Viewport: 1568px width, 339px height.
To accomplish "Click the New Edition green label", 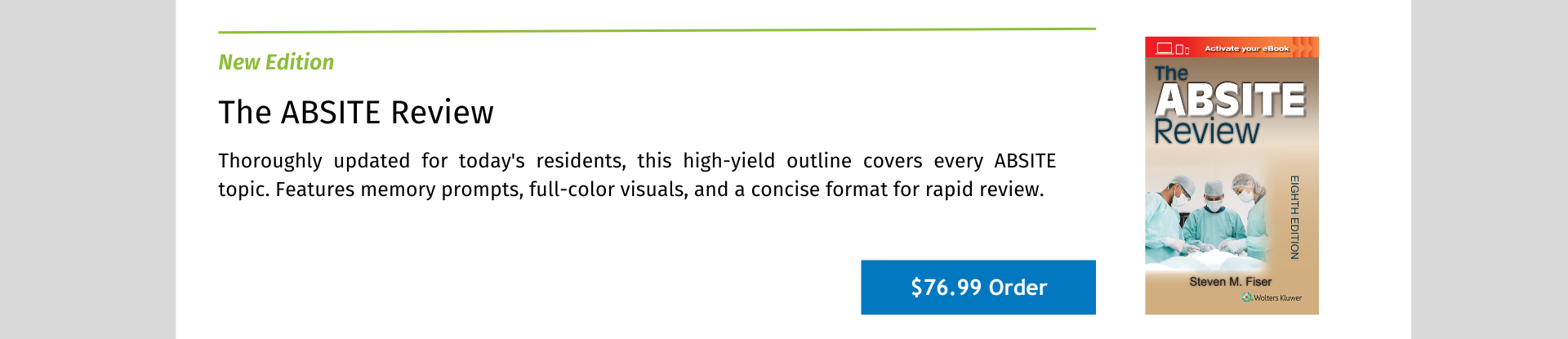I will click(x=276, y=62).
